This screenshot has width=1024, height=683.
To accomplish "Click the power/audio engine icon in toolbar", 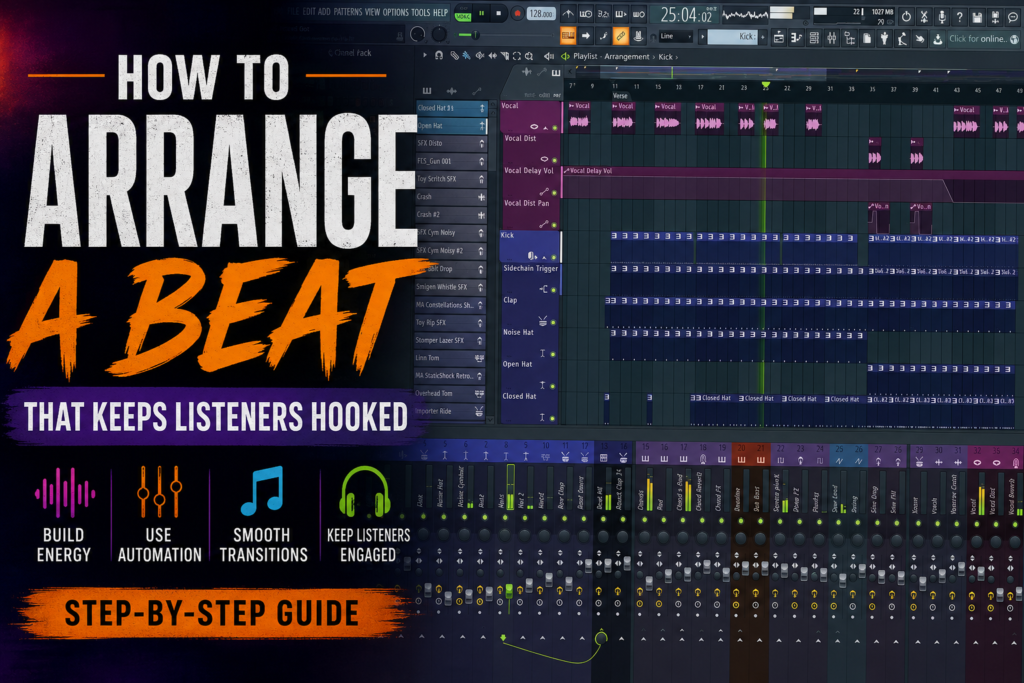I will point(906,16).
